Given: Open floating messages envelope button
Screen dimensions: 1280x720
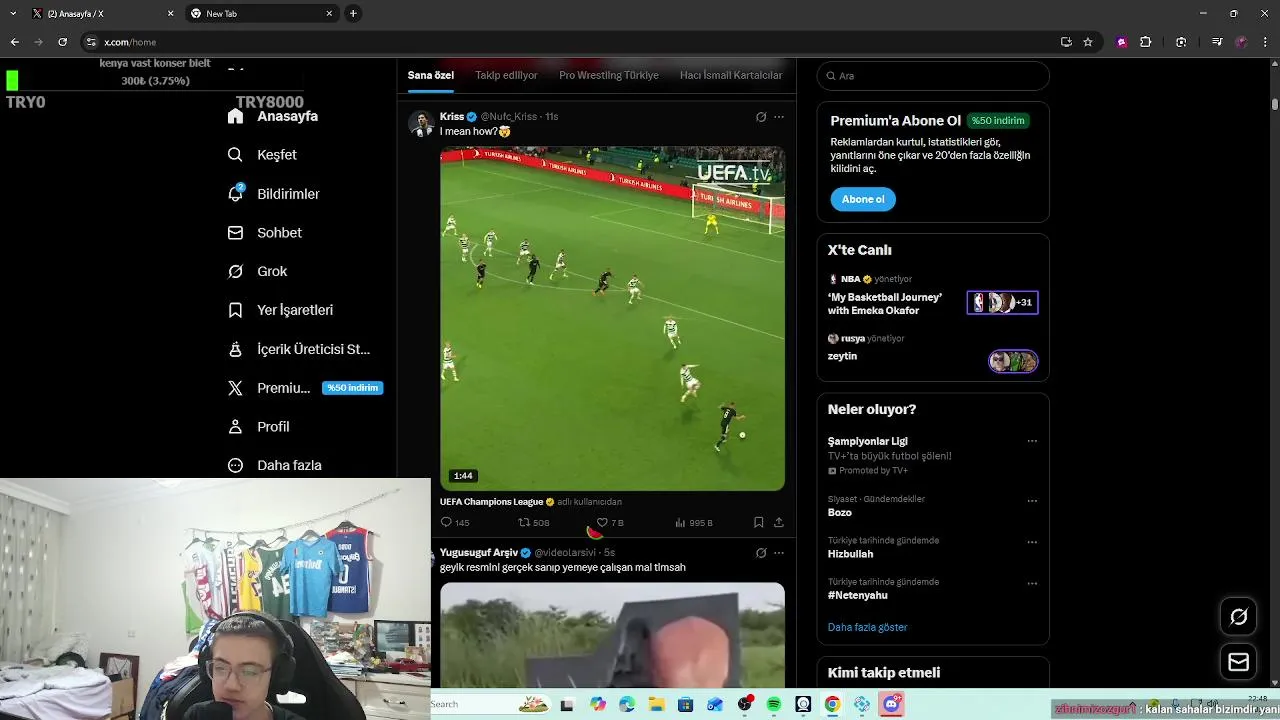Looking at the screenshot, I should pyautogui.click(x=1238, y=662).
